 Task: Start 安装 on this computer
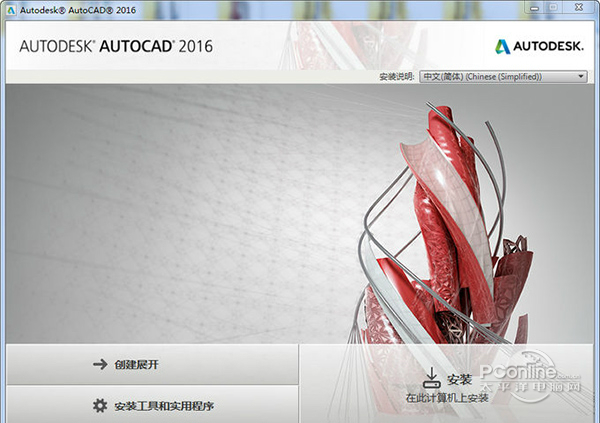pos(447,384)
